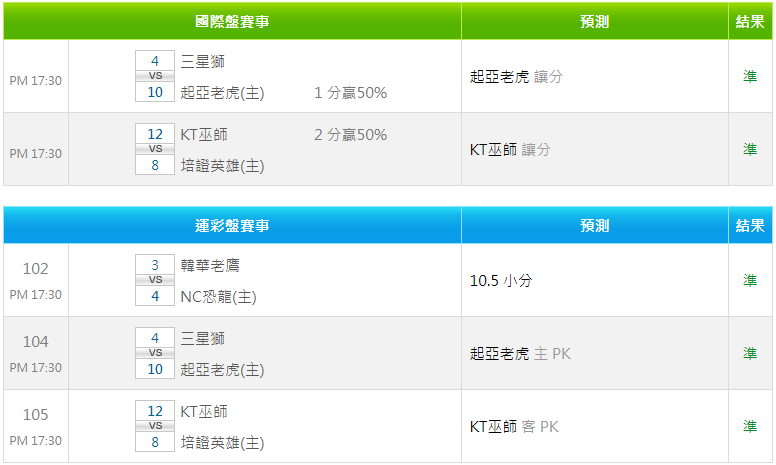The width and height of the screenshot is (776, 465).
Task: Click game number 105
Action: point(36,414)
